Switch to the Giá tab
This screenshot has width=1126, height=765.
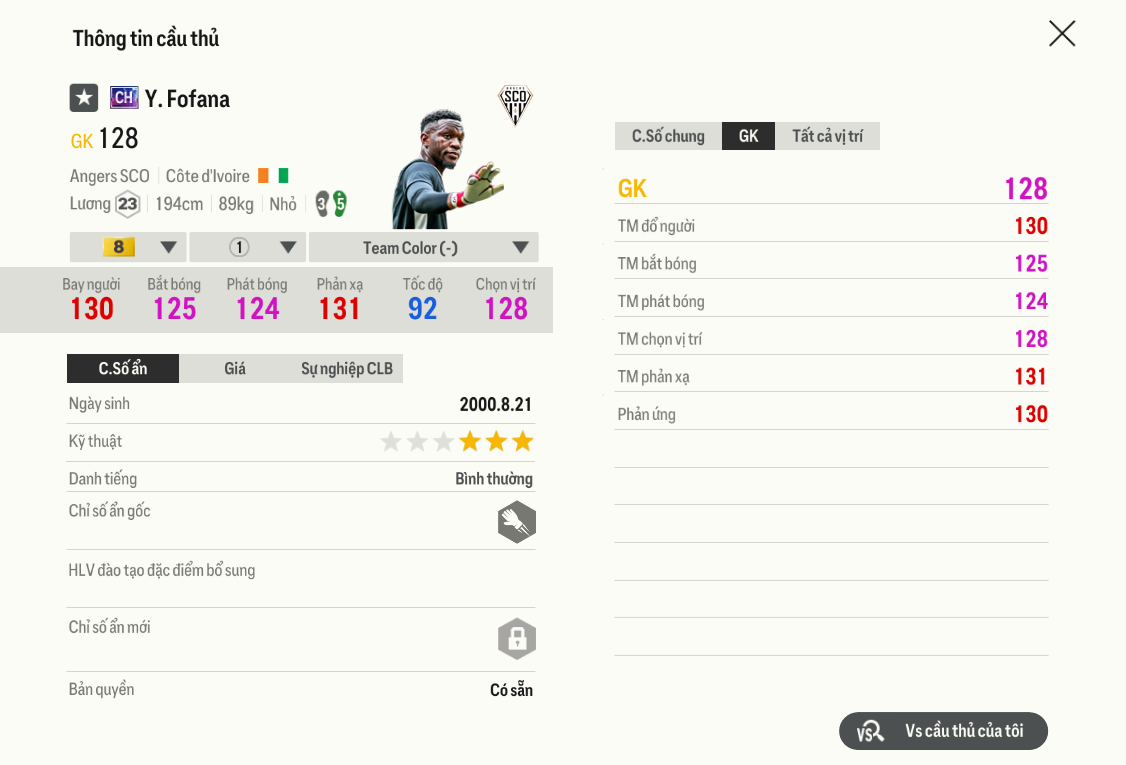[235, 369]
